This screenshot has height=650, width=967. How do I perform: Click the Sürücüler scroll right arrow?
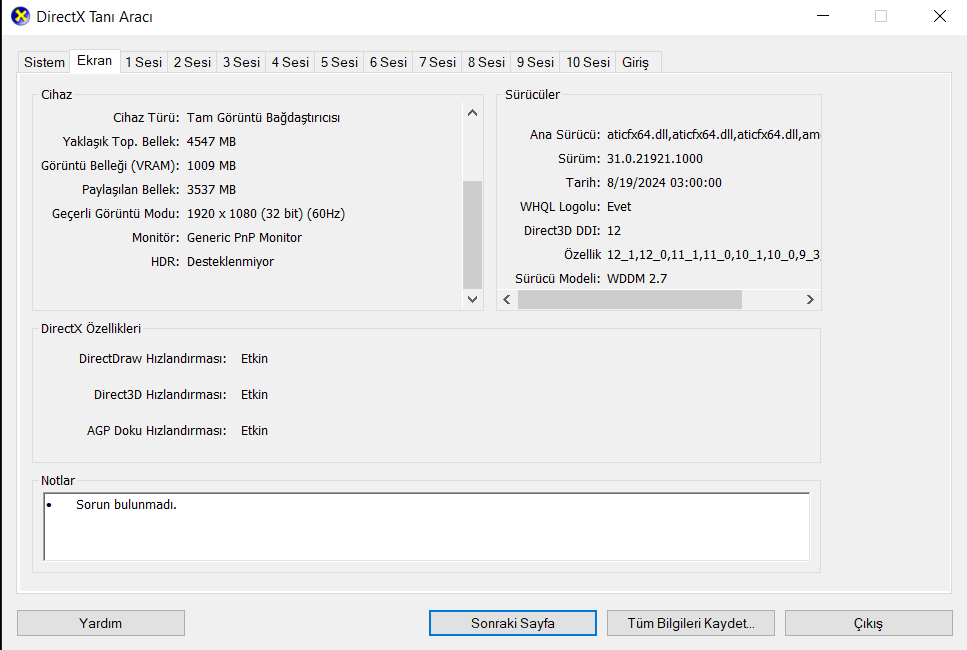(x=810, y=300)
